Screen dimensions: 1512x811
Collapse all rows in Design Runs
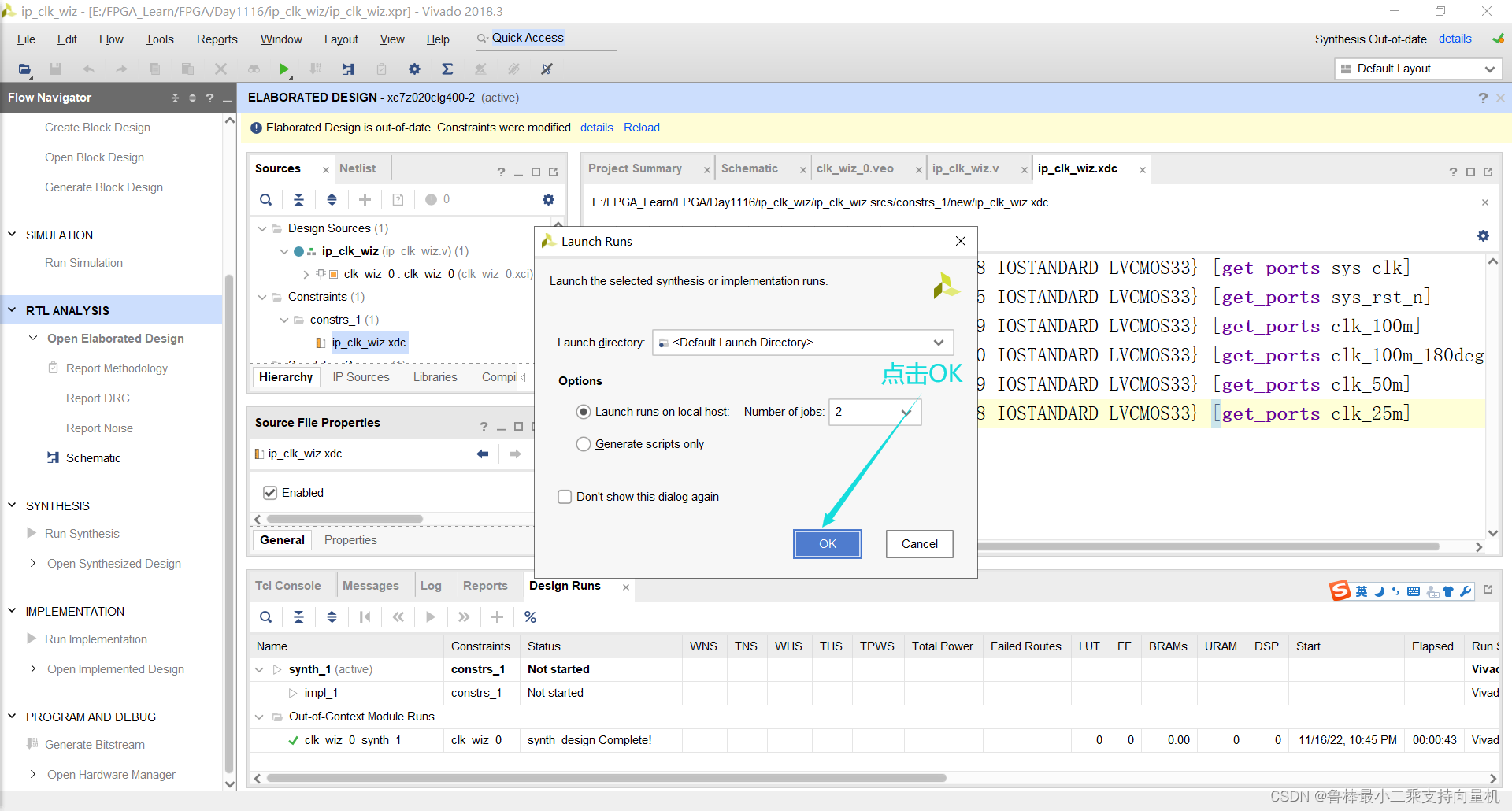(x=298, y=617)
